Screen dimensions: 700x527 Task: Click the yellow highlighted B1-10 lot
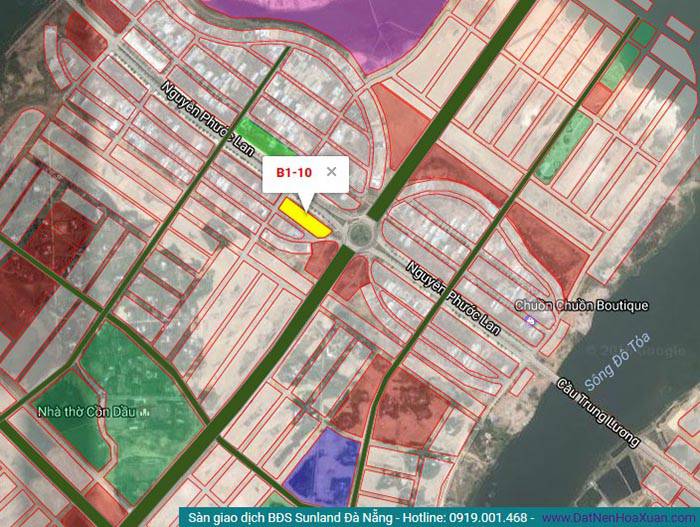304,217
